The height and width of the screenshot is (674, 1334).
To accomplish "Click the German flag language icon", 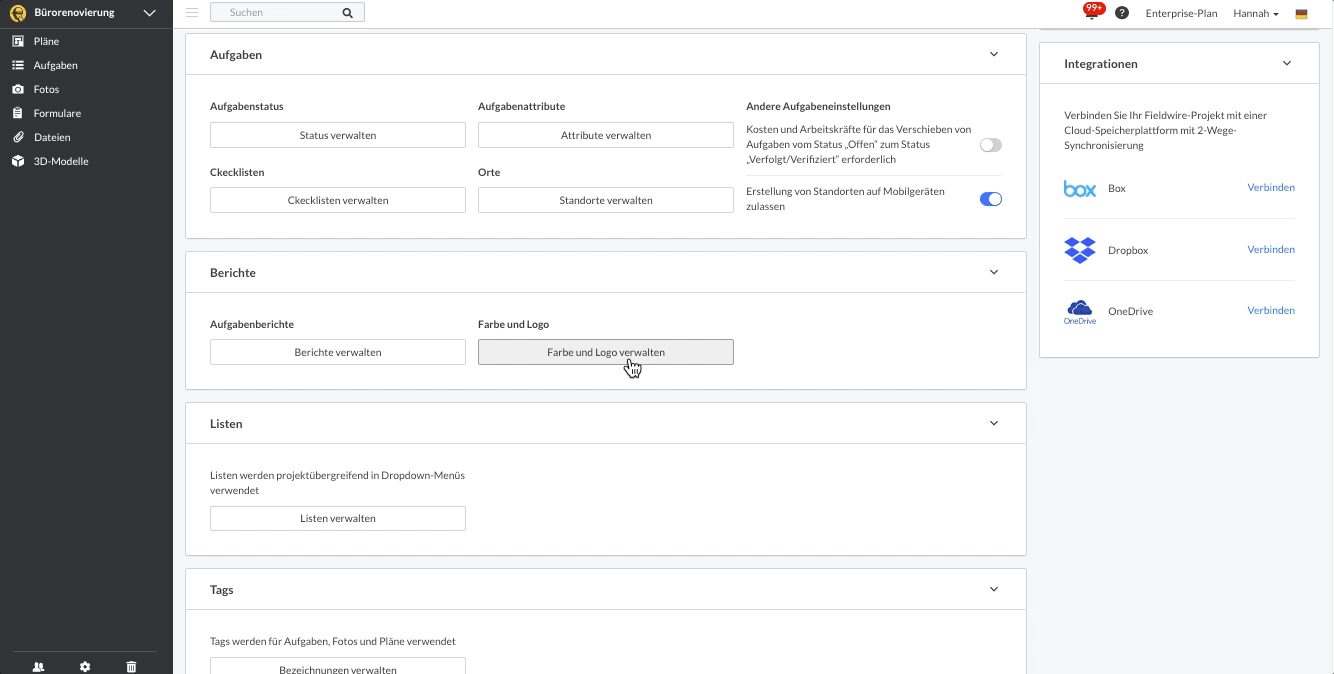I will 1301,14.
